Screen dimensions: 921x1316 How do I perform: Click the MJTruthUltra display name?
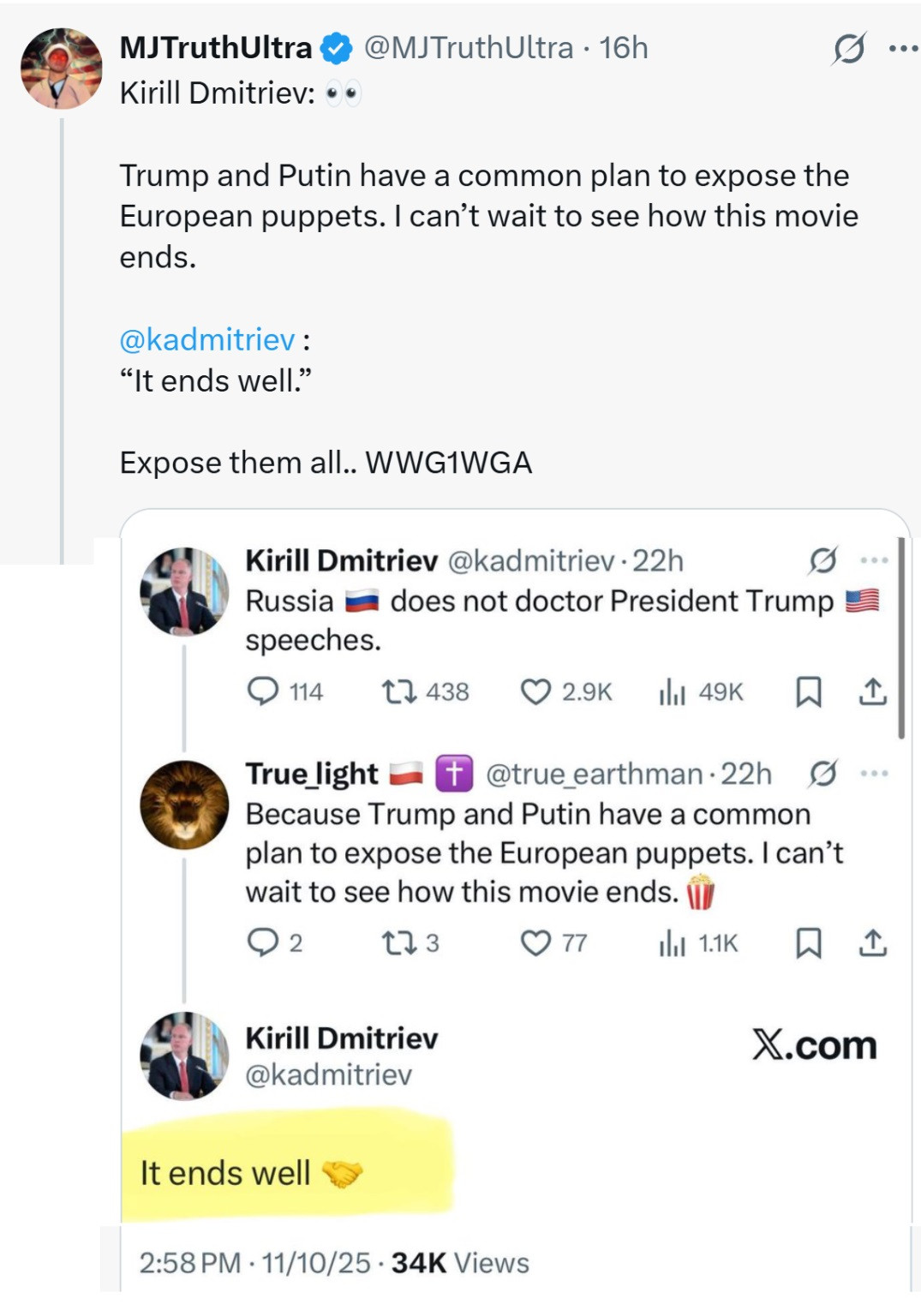(x=215, y=48)
